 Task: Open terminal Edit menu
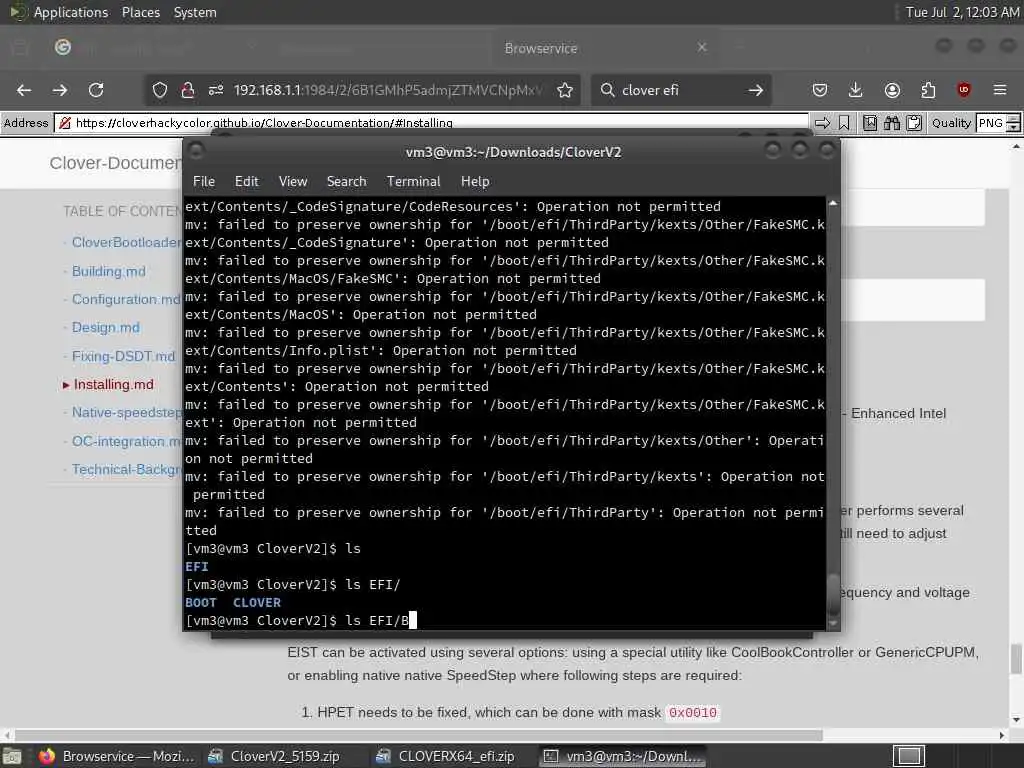point(246,182)
